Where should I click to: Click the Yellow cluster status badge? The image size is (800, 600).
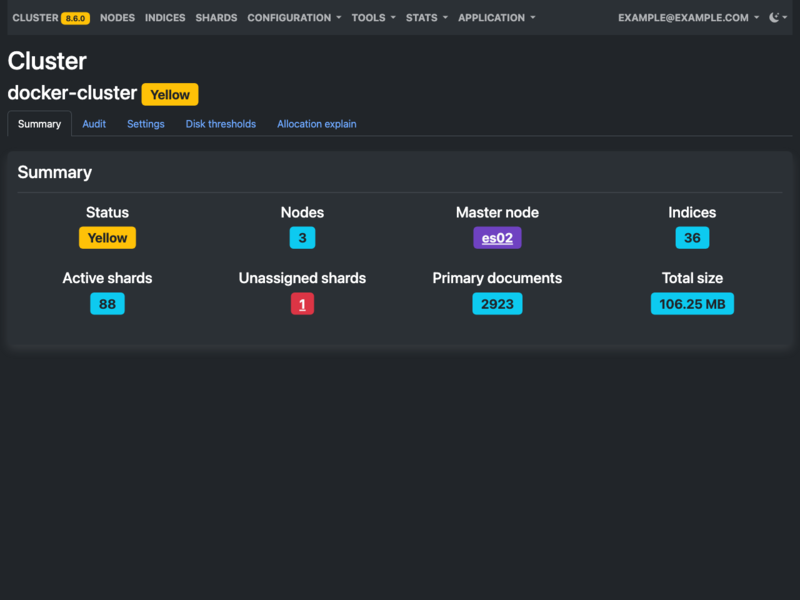[x=107, y=237]
